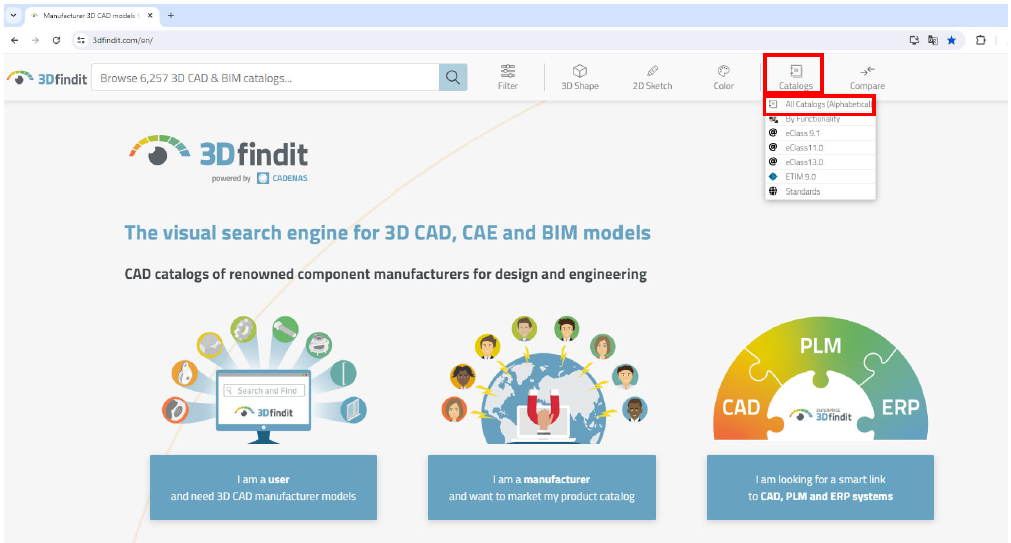This screenshot has height=543, width=1011.
Task: Open the 3D Shape search
Action: 580,77
